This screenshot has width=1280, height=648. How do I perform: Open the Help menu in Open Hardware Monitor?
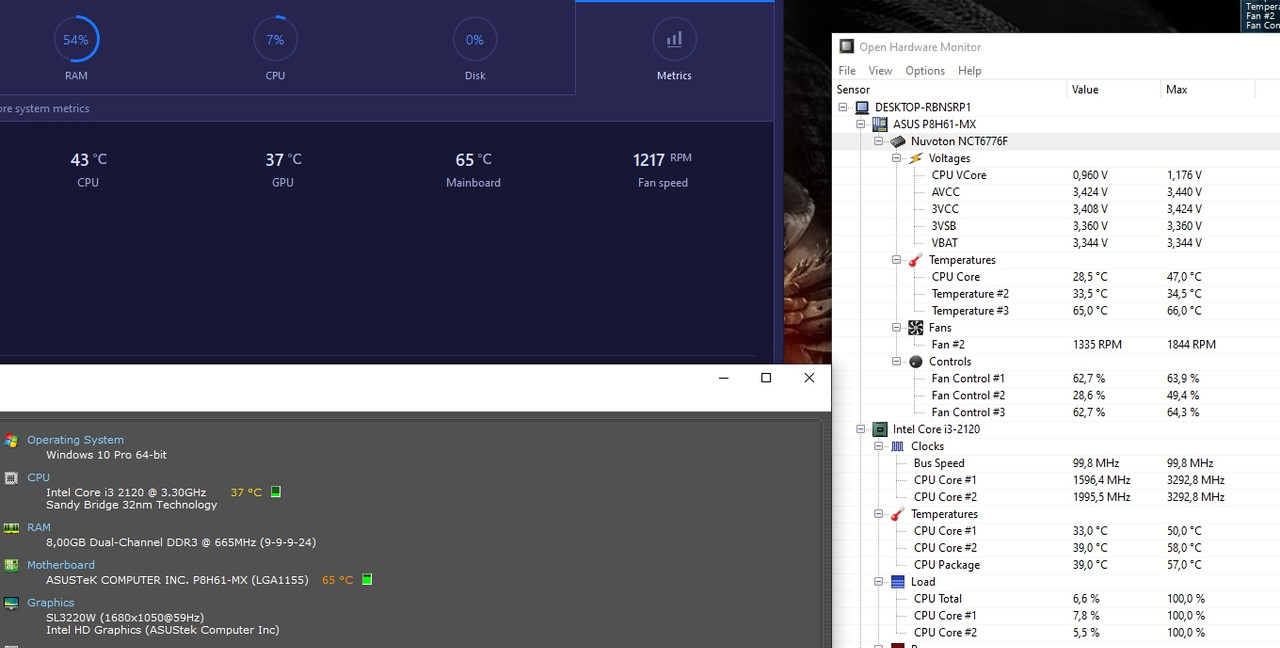pyautogui.click(x=969, y=71)
